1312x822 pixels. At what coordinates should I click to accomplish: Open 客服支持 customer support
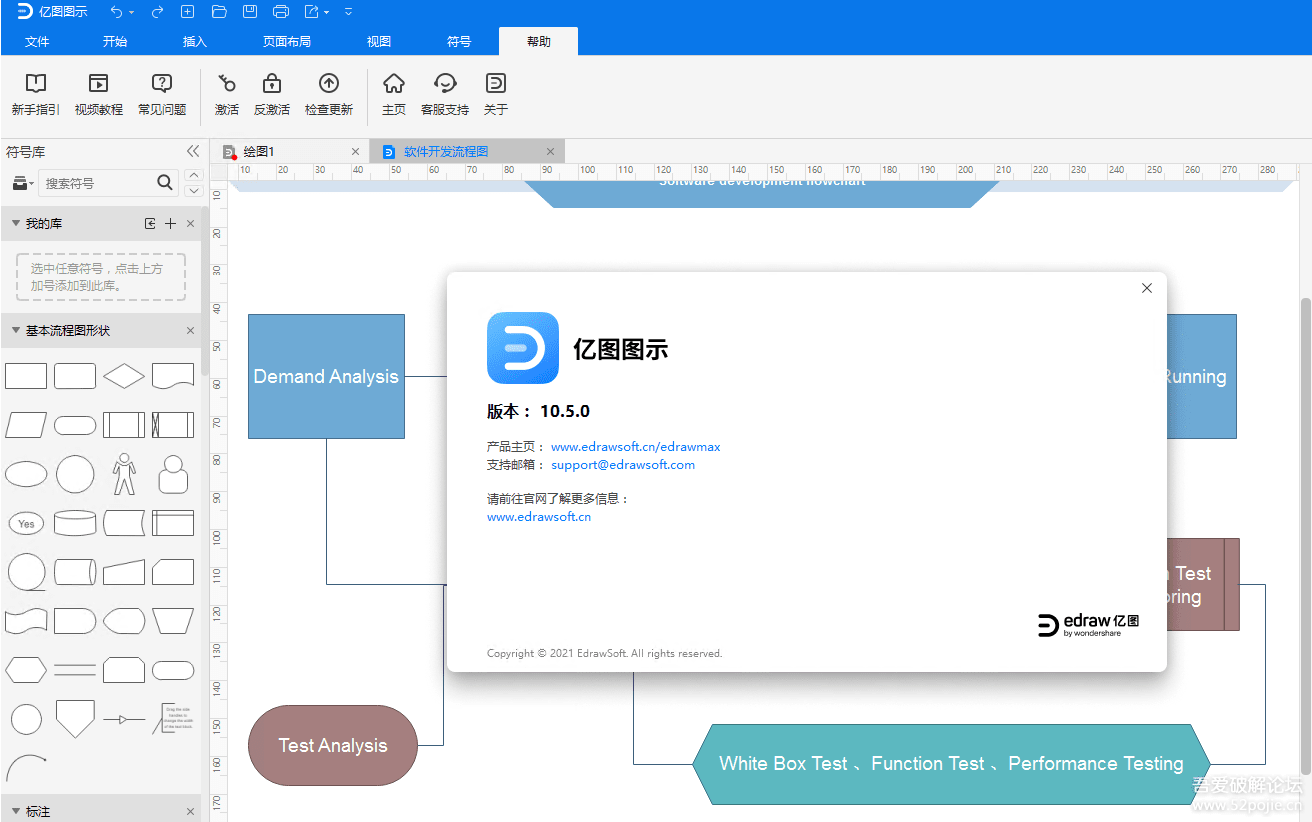click(445, 95)
